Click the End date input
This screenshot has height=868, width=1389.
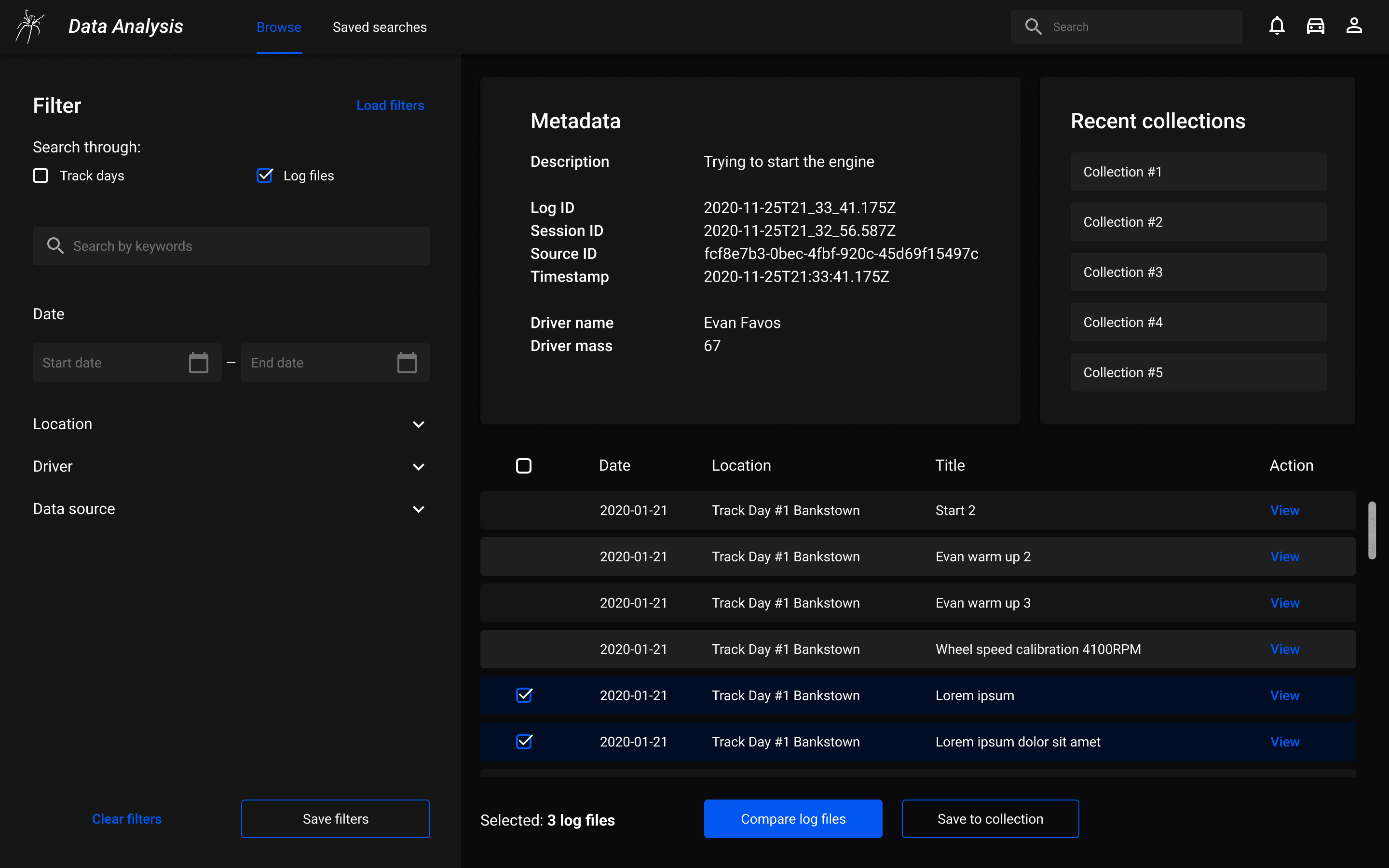335,362
